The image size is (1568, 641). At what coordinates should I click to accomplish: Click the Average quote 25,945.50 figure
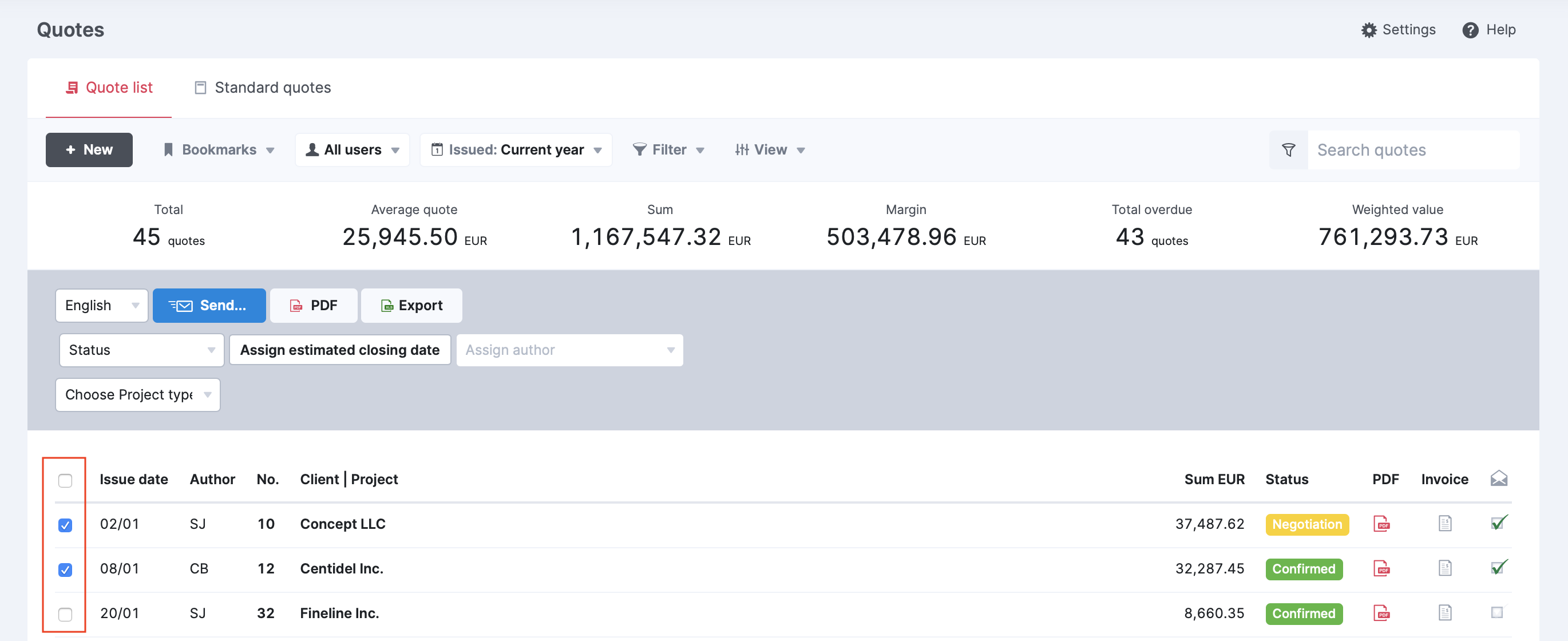point(414,237)
